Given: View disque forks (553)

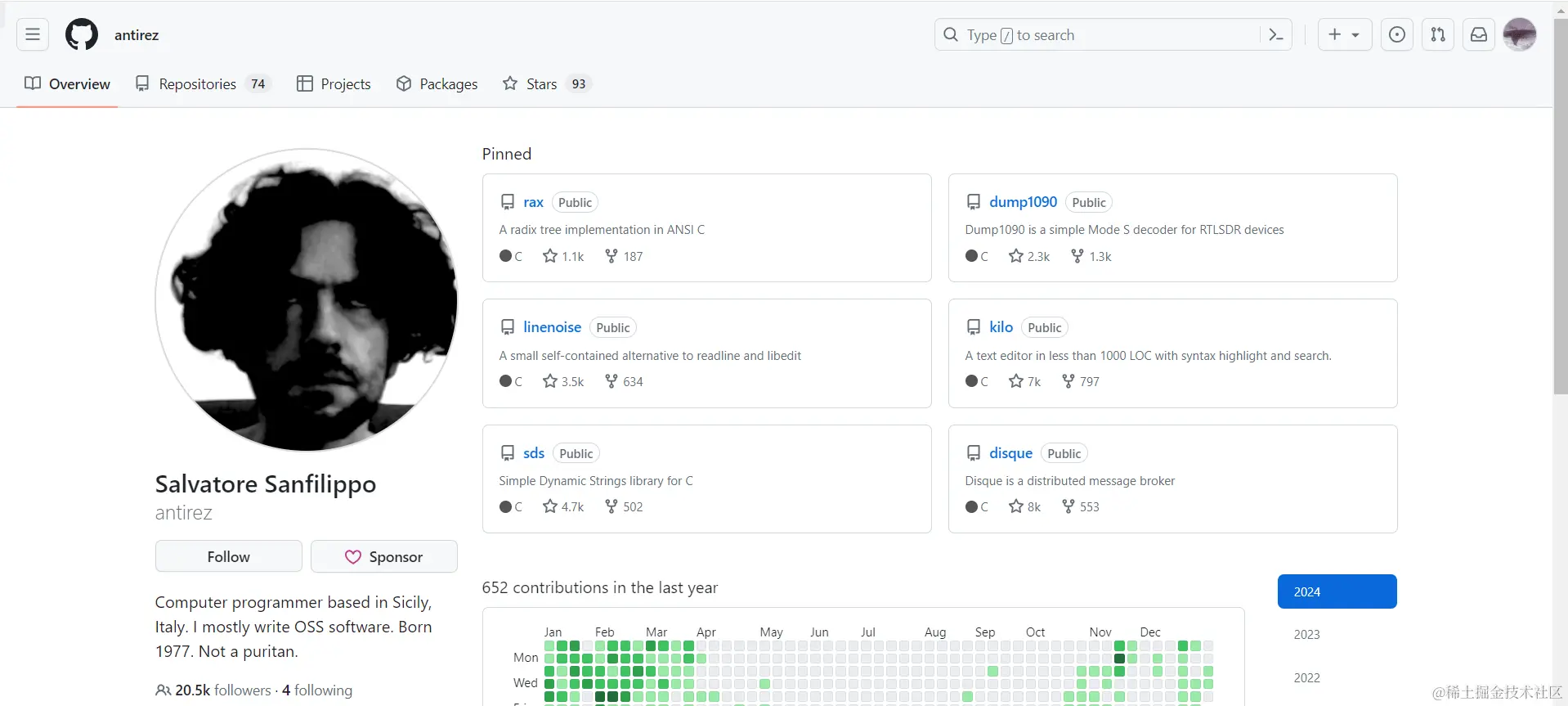Looking at the screenshot, I should [x=1081, y=506].
